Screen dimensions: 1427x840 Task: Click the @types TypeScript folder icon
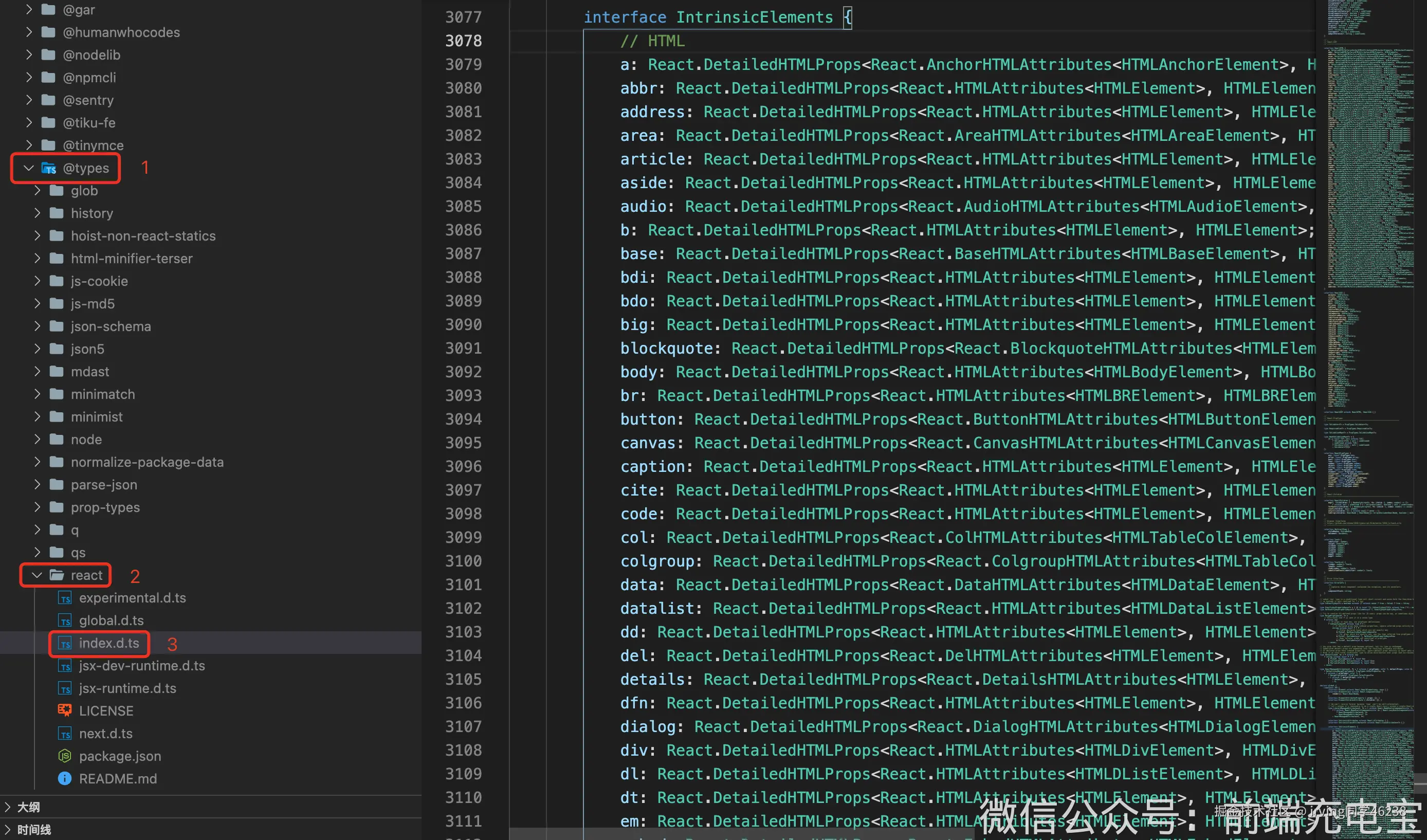[x=49, y=168]
